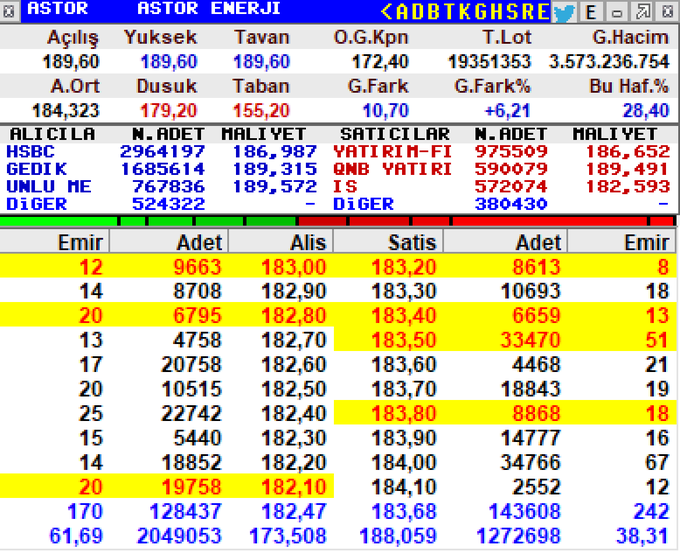The image size is (680, 551).
Task: Click the bid quantity 19758
Action: point(191,487)
